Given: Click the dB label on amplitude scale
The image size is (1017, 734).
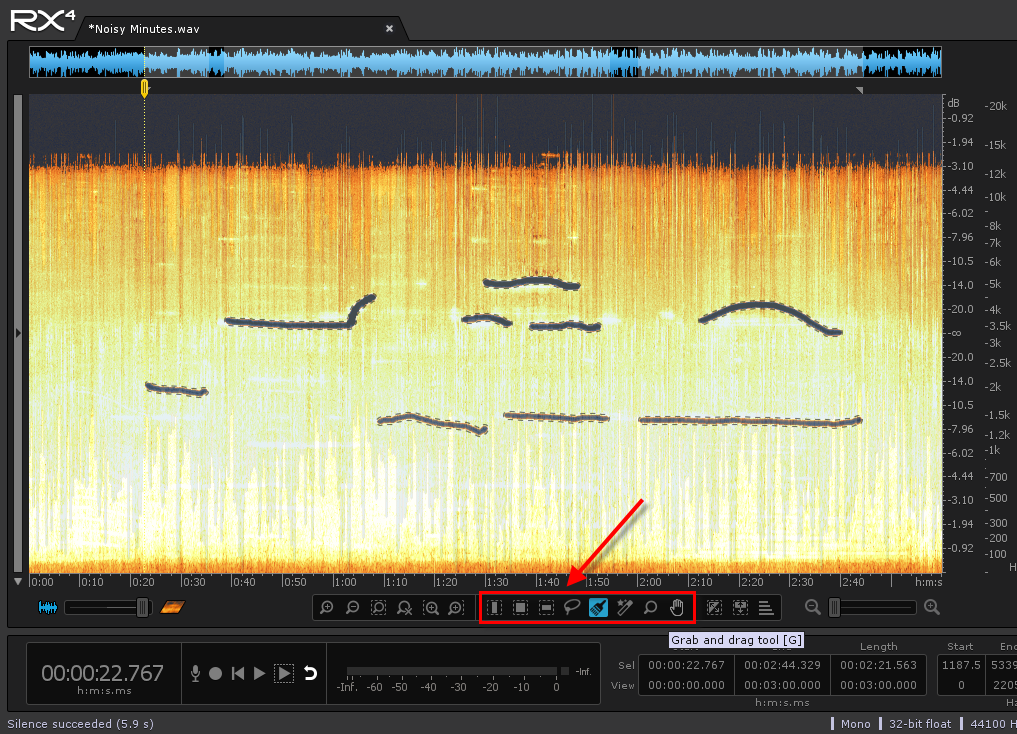Looking at the screenshot, I should (953, 103).
